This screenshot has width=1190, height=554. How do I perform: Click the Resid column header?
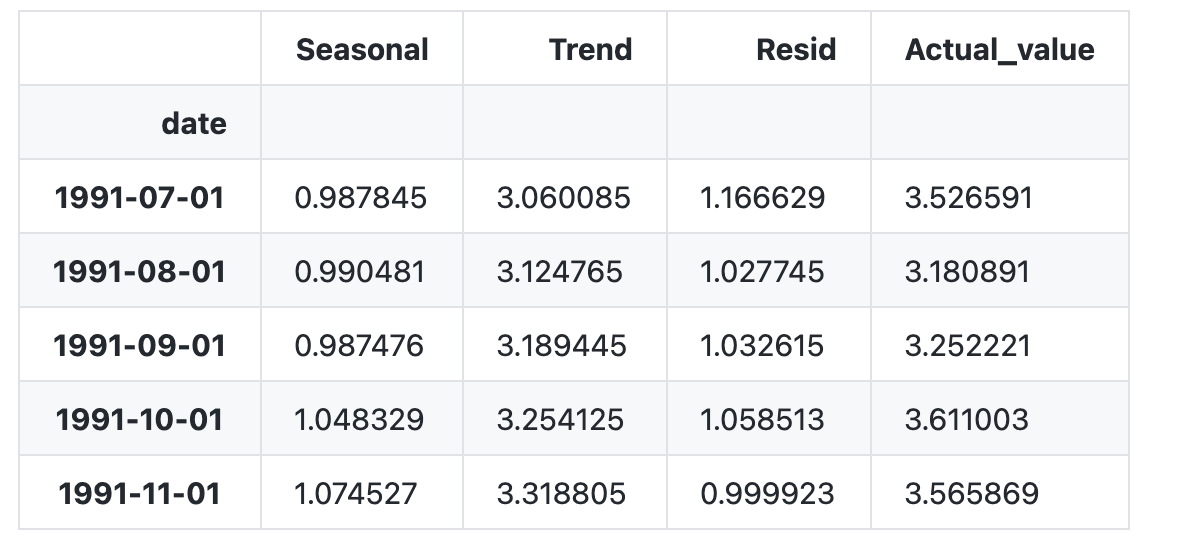(796, 50)
